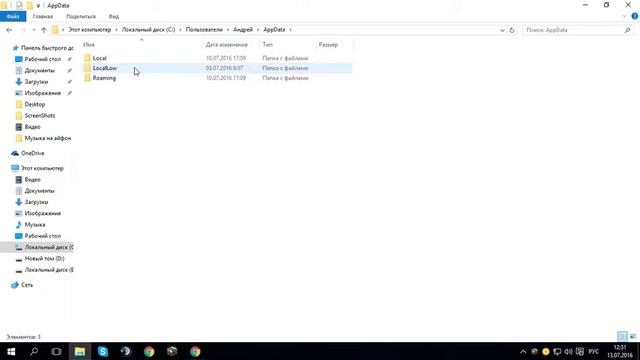Click Локальный диск (C:) breadcrumb
The image size is (640, 360).
pos(148,30)
